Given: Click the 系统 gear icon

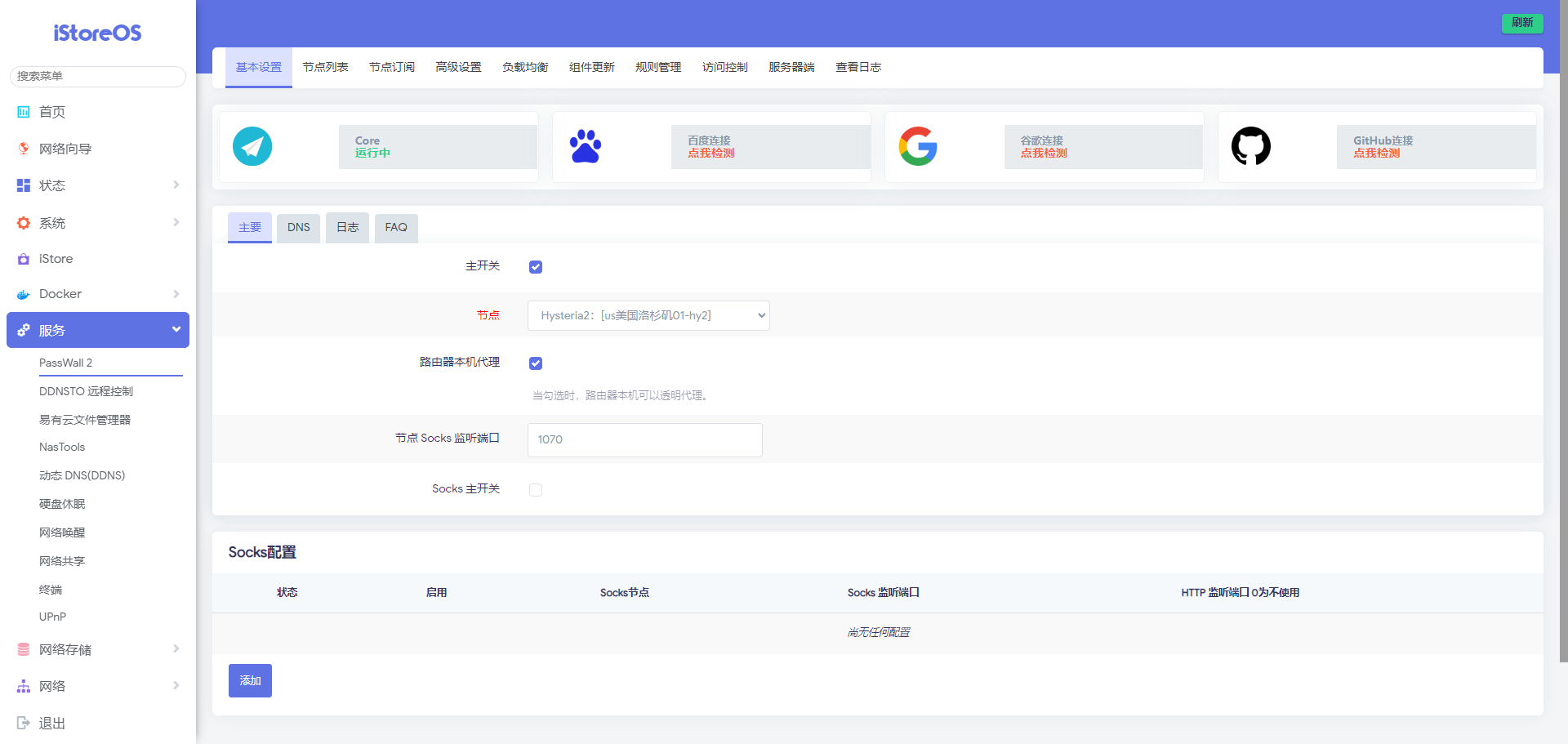Looking at the screenshot, I should pyautogui.click(x=24, y=223).
